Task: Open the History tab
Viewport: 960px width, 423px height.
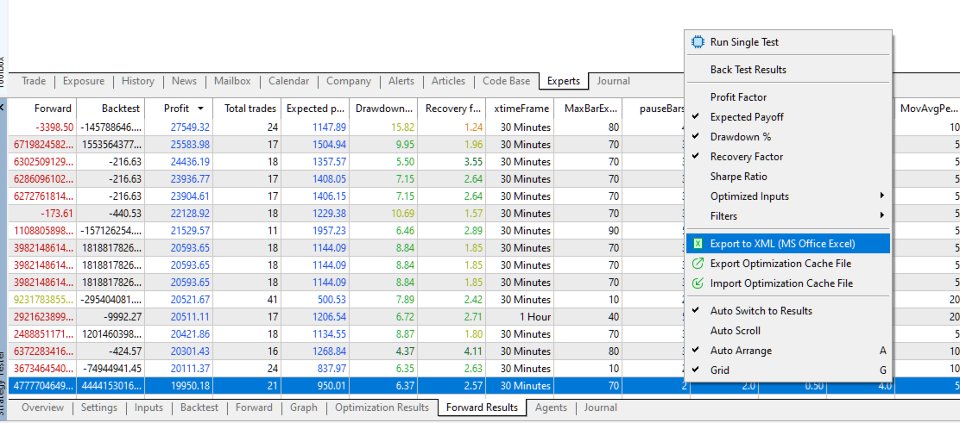Action: pyautogui.click(x=138, y=81)
